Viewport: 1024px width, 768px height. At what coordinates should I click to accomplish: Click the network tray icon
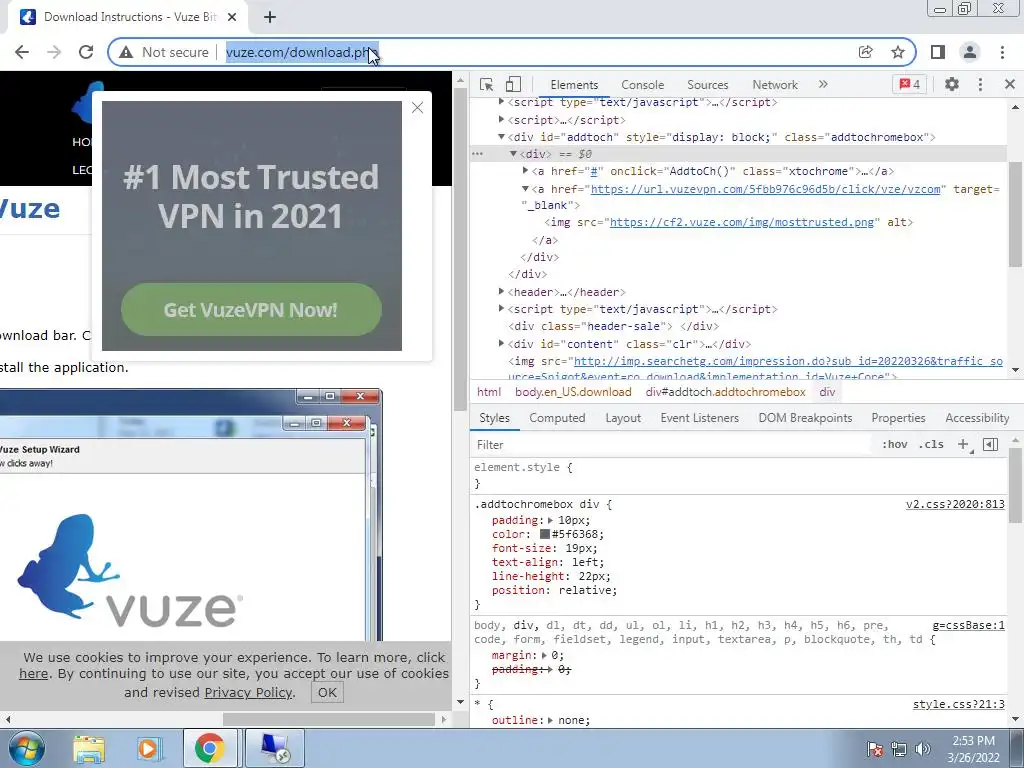[899, 749]
